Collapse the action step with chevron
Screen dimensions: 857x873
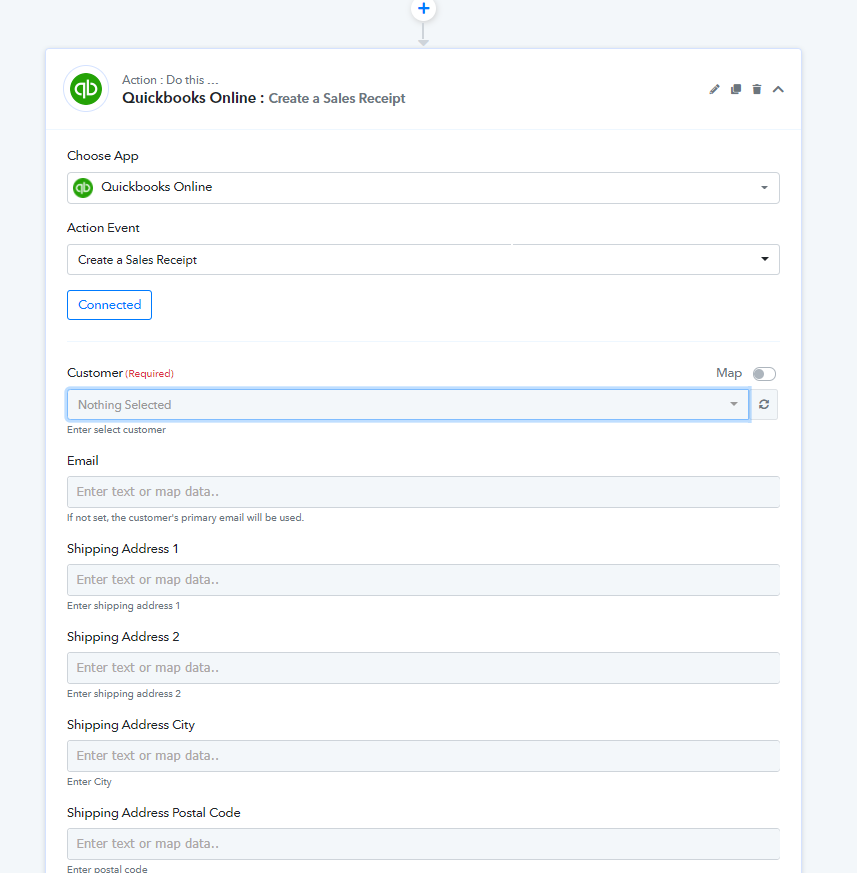tap(779, 89)
